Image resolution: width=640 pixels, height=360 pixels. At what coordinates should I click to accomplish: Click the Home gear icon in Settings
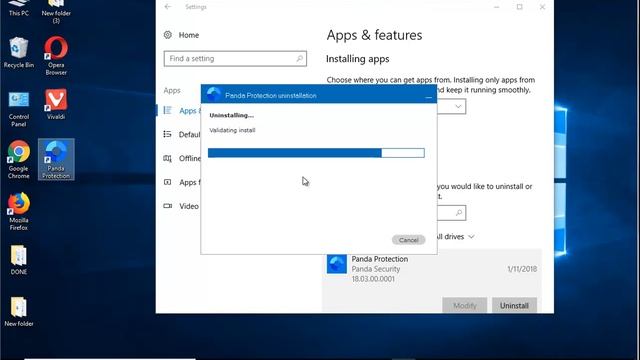click(168, 35)
